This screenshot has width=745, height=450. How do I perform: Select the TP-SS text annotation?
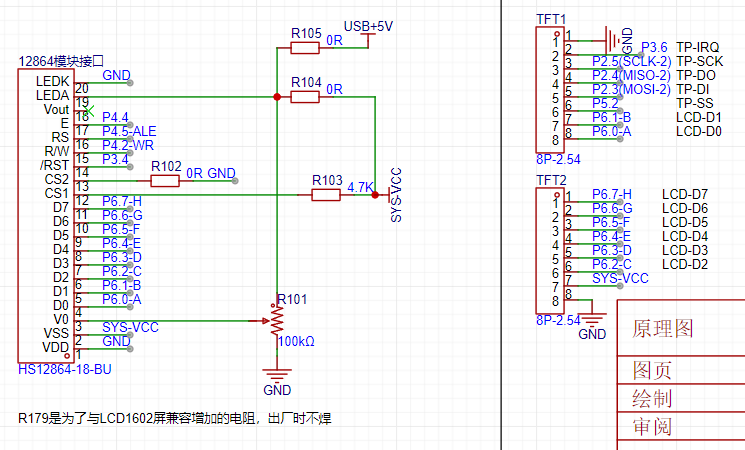pyautogui.click(x=695, y=103)
